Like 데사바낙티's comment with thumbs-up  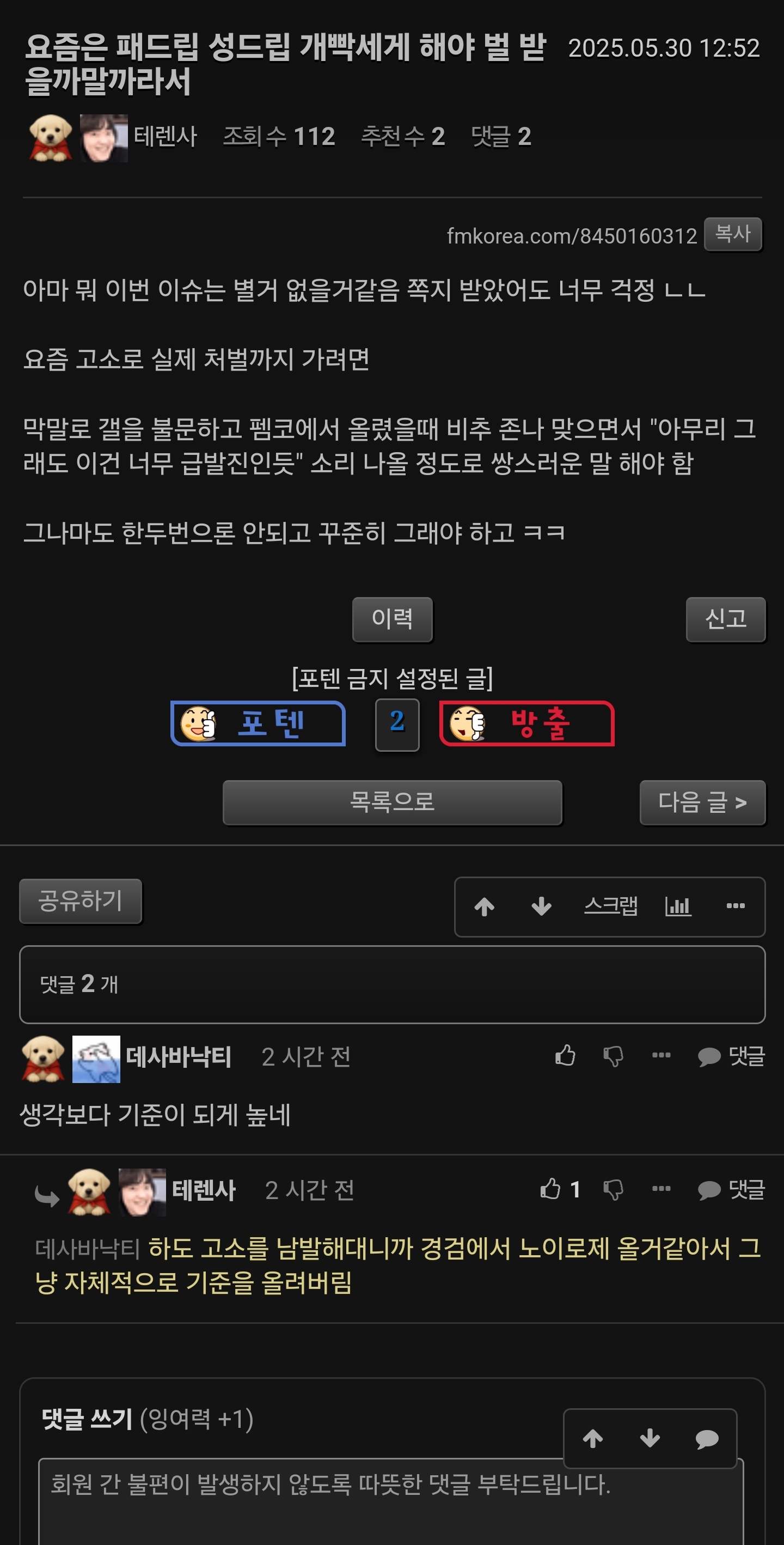[565, 1055]
